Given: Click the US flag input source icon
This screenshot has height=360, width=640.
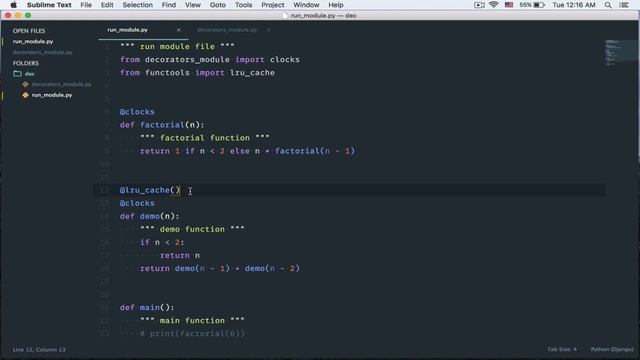Looking at the screenshot, I should 509,5.
